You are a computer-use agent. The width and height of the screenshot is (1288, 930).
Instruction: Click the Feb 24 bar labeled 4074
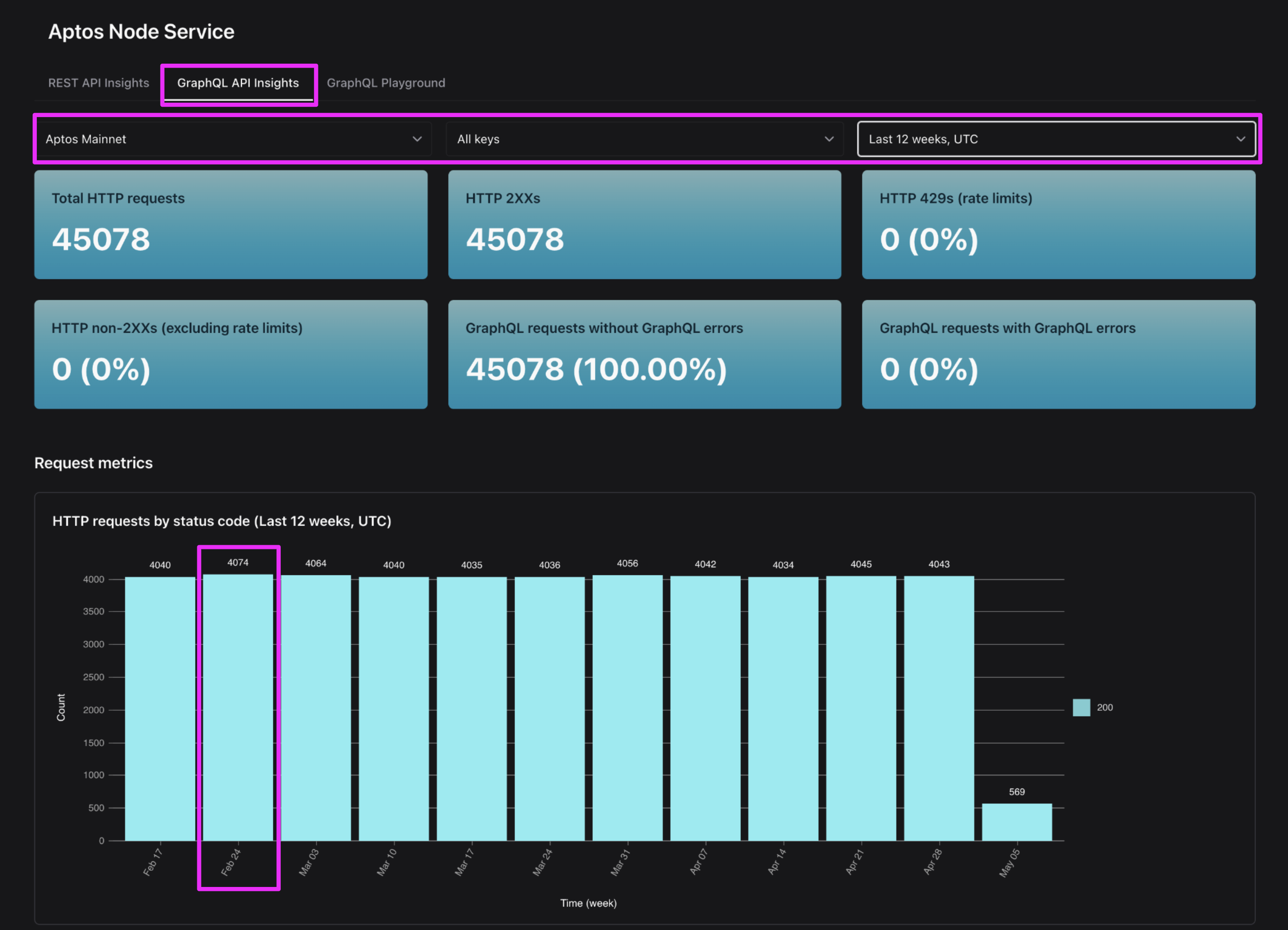click(x=238, y=707)
